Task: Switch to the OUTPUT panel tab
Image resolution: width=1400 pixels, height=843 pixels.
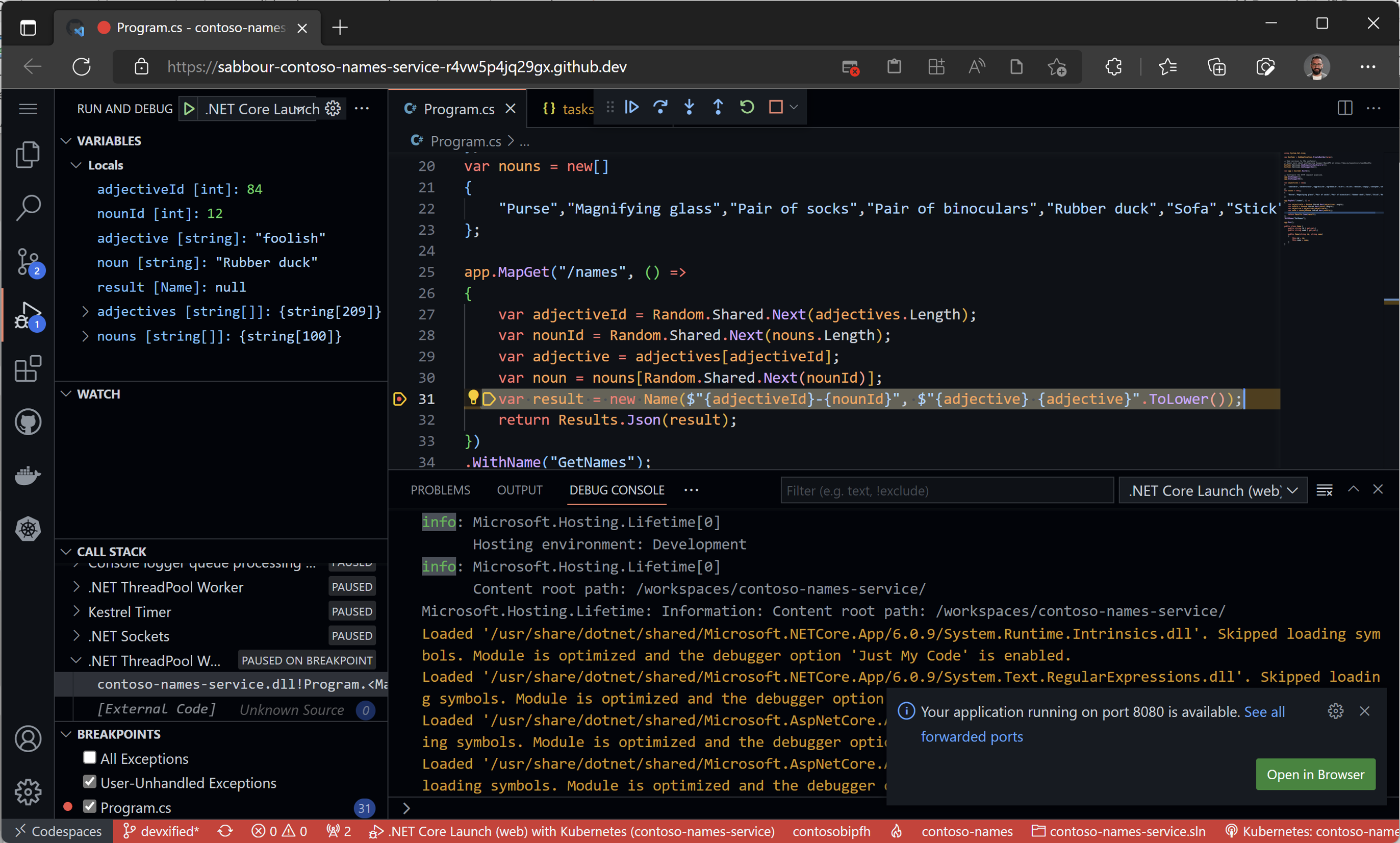Action: 519,490
